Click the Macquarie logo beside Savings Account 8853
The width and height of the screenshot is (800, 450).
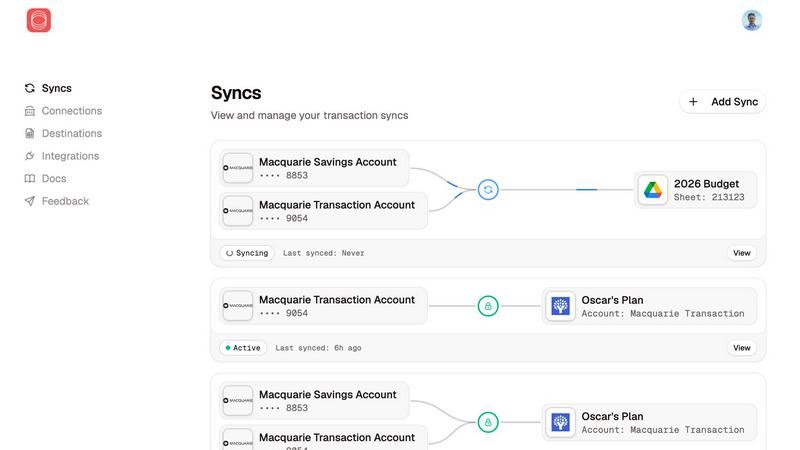coord(238,168)
